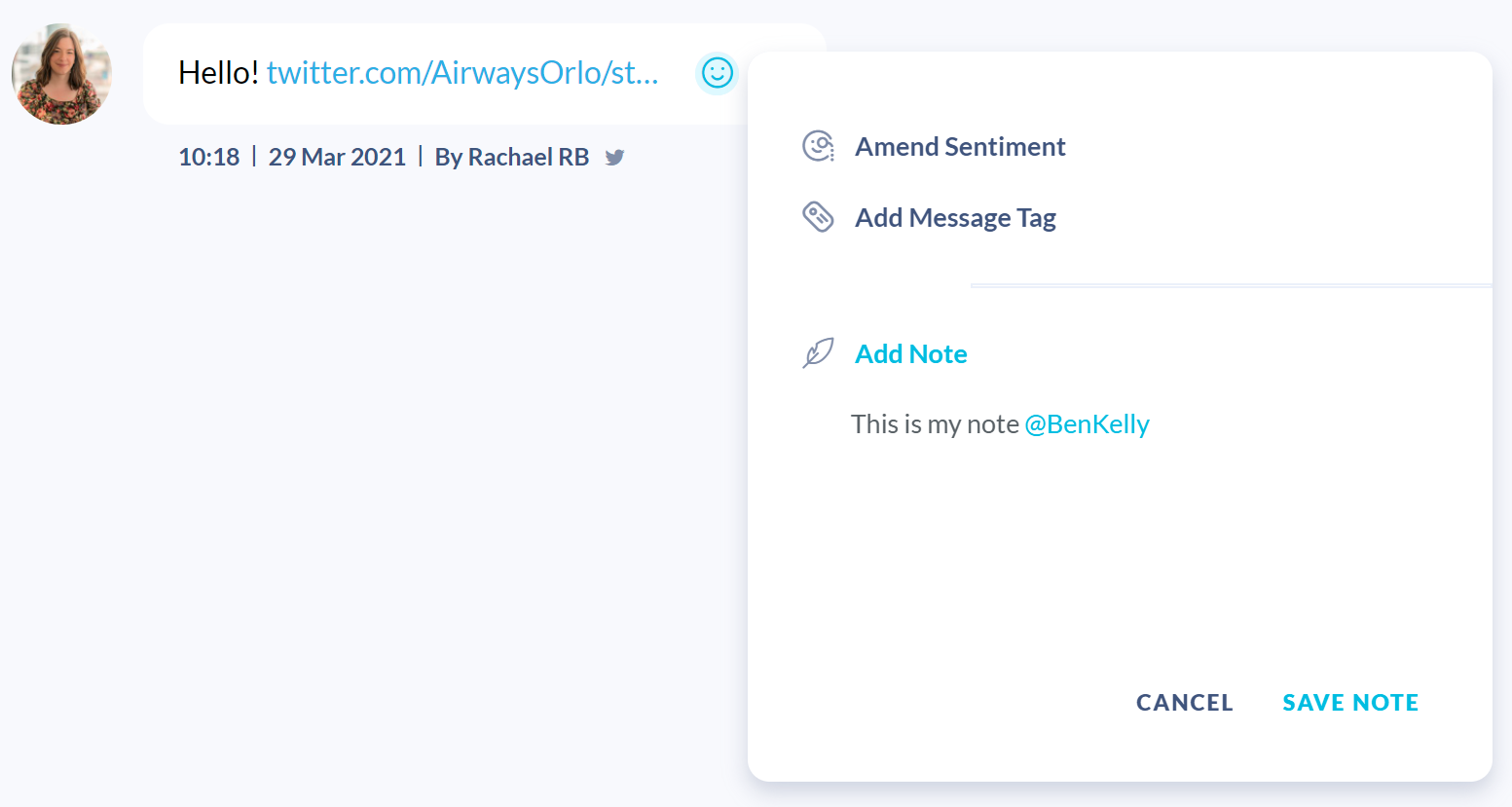Click the 'Hello!' message bubble text
The width and height of the screenshot is (1512, 807).
[218, 73]
